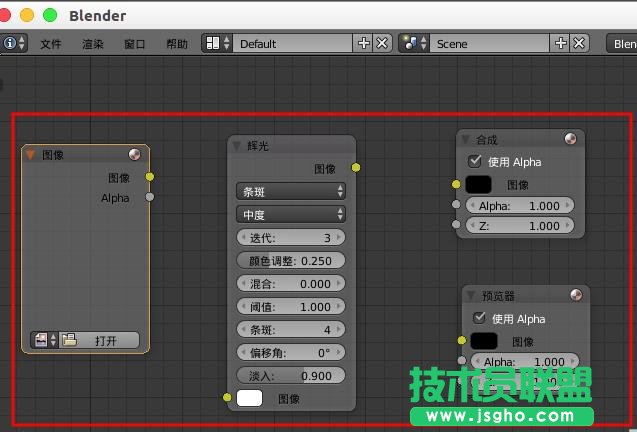Toggle 使用 Alpha in 预览器 node
The height and width of the screenshot is (432, 637).
click(x=479, y=318)
